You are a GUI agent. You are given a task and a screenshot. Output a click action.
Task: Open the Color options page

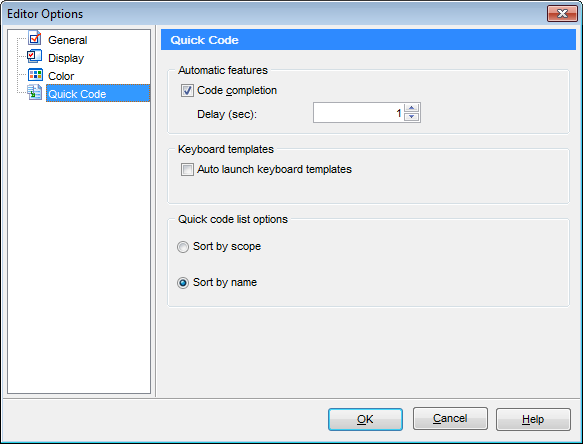(x=61, y=76)
